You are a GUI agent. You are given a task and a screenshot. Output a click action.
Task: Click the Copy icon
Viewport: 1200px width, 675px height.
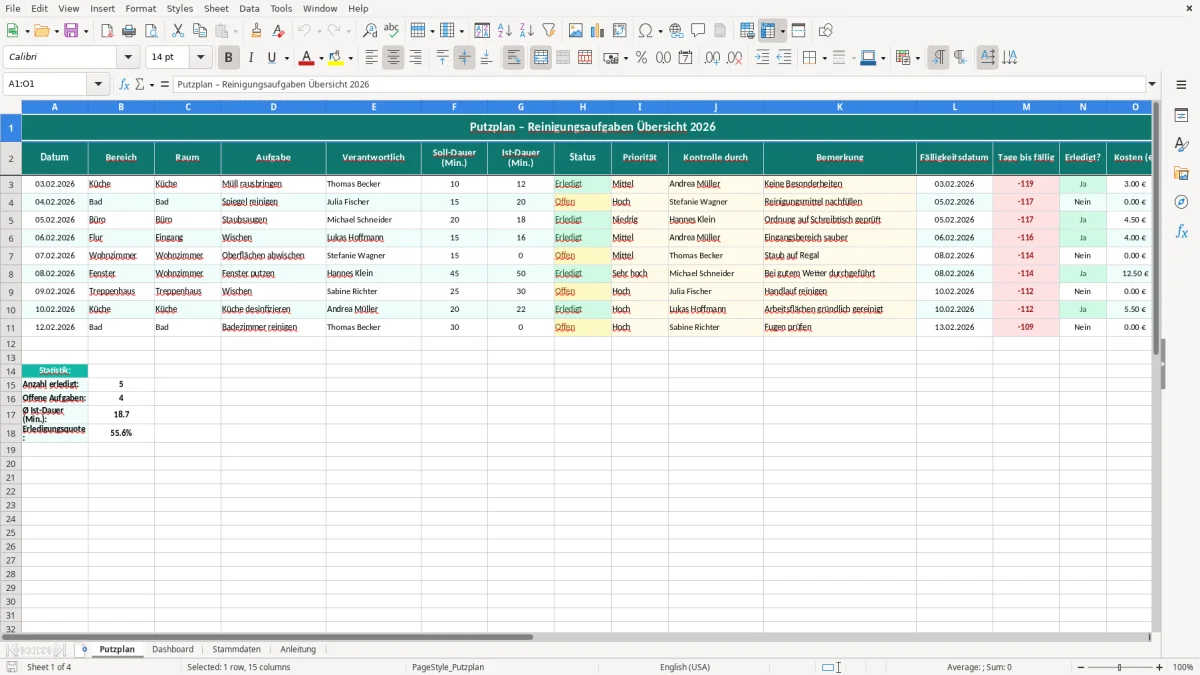tap(199, 31)
